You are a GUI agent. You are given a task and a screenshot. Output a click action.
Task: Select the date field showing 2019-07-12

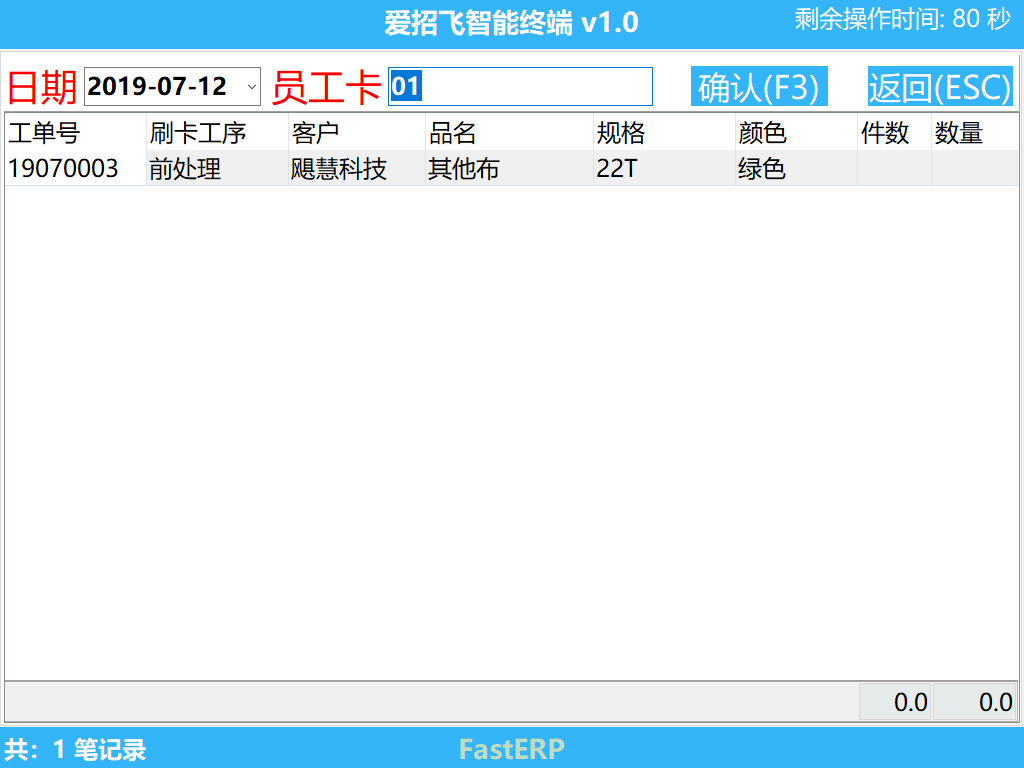(x=172, y=86)
